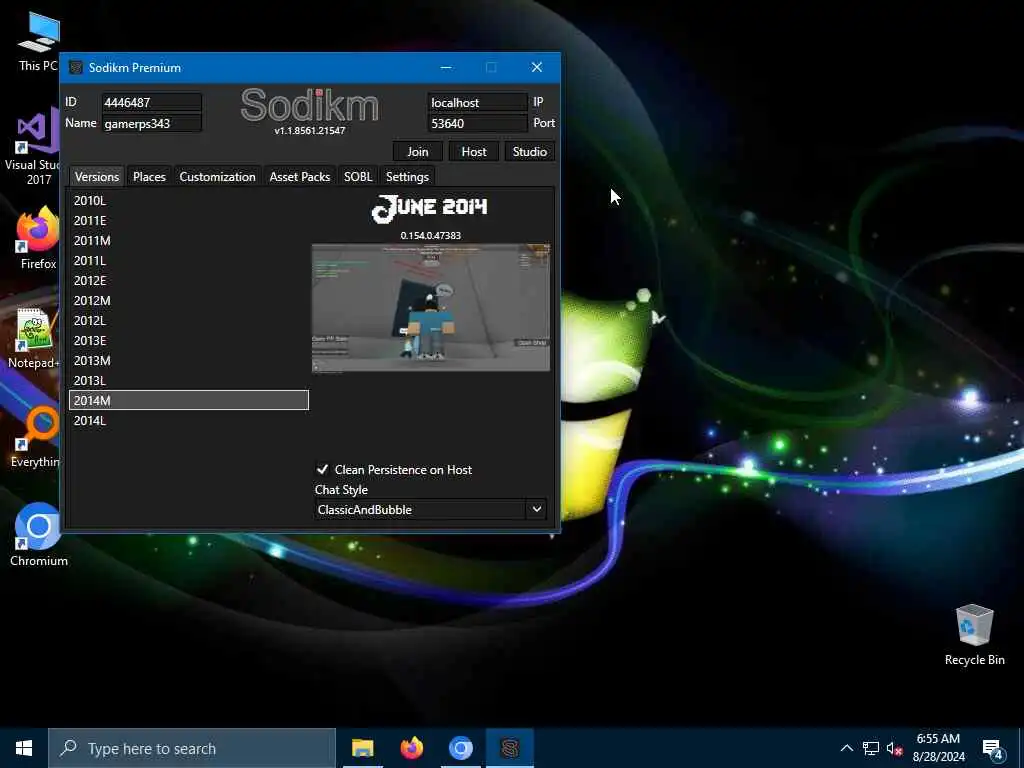
Task: Open the notification center icon
Action: click(993, 748)
